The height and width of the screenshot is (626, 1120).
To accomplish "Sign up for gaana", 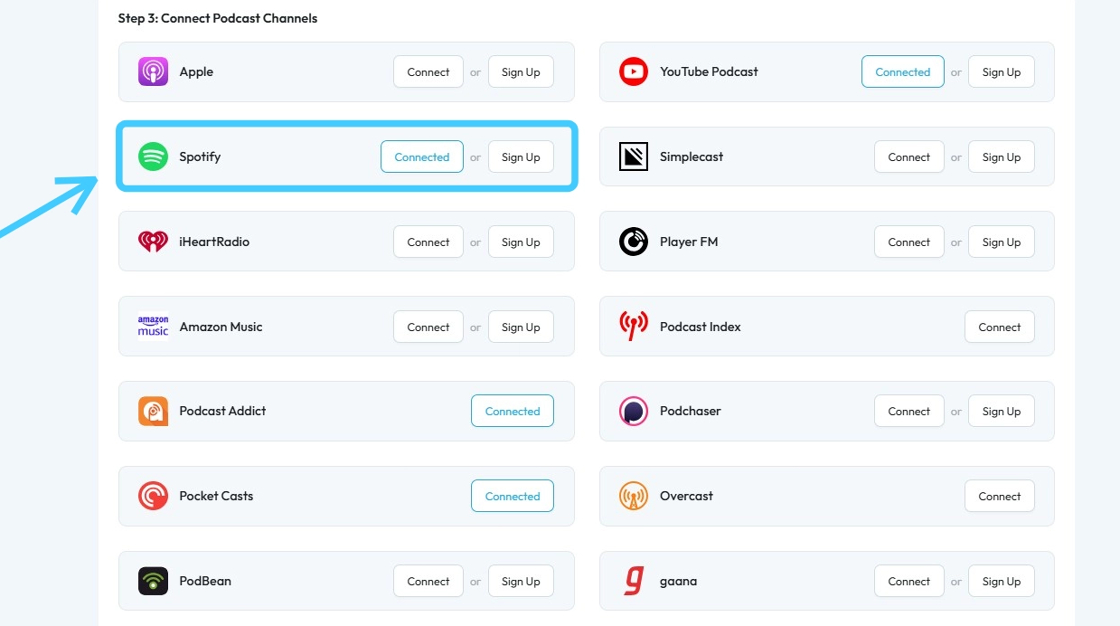I will coord(1001,581).
